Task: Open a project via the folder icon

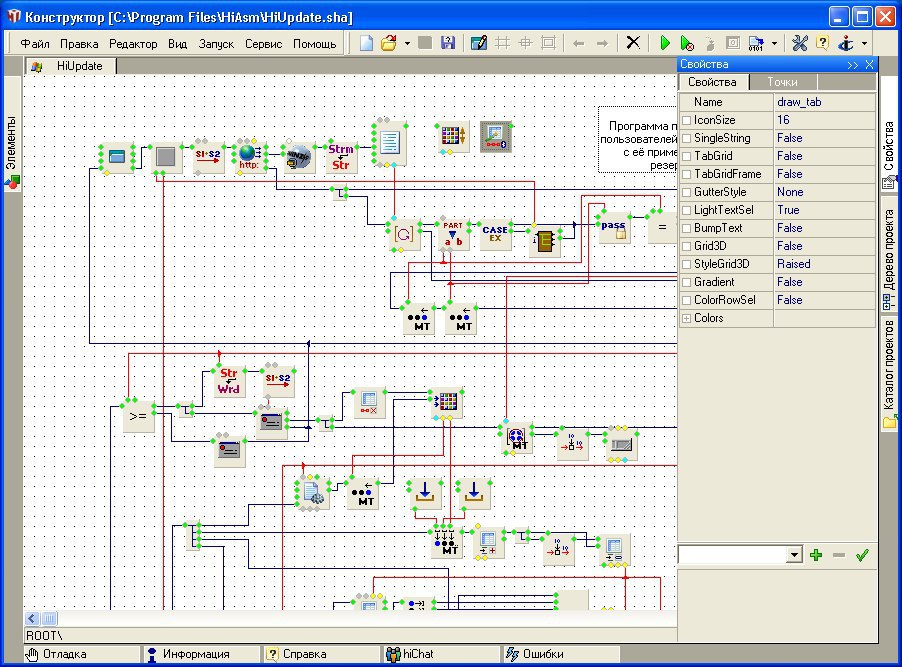Action: (x=389, y=43)
